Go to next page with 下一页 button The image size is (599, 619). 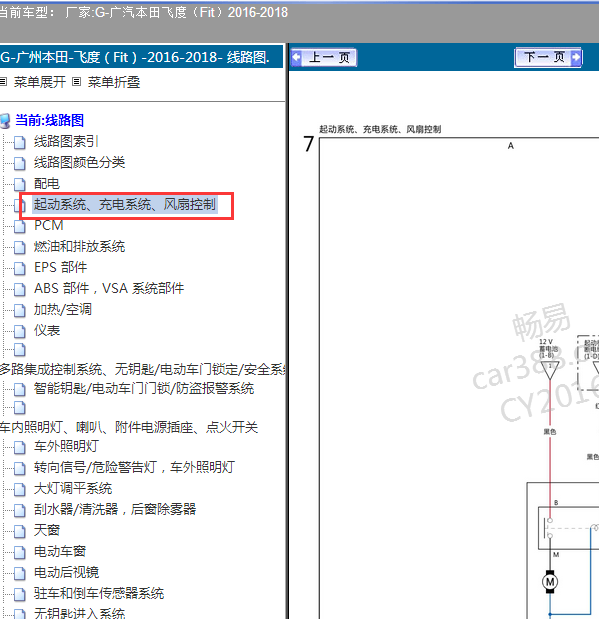click(548, 58)
